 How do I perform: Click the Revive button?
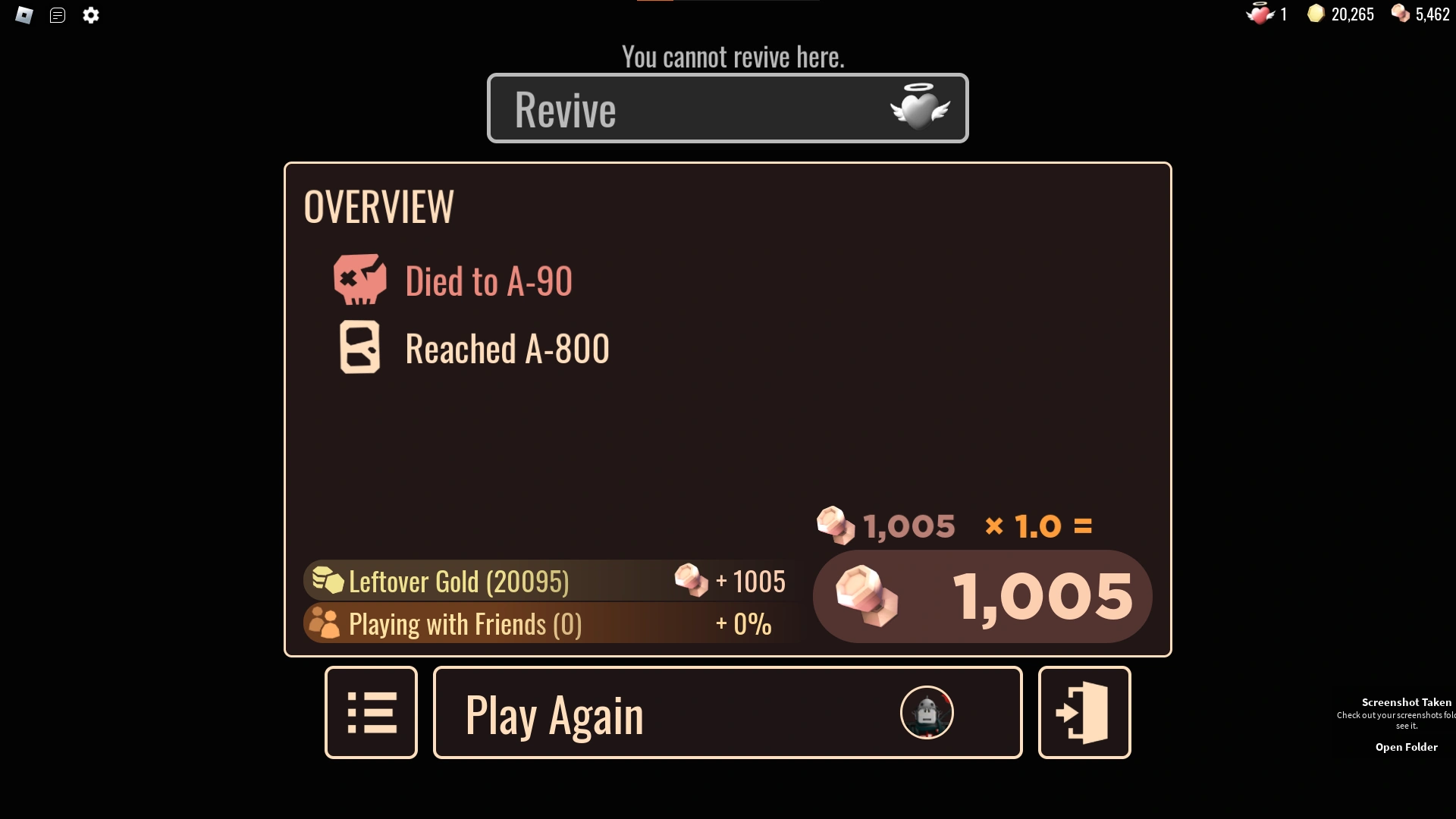[728, 108]
